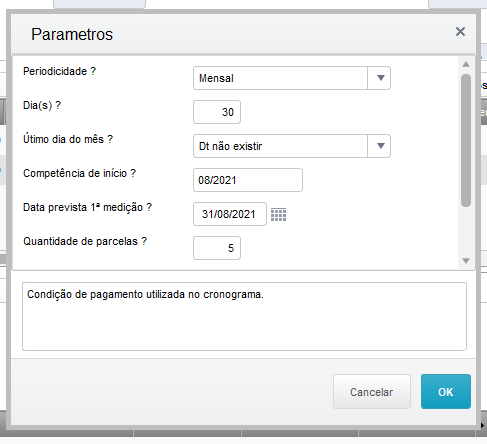Click the scrollbar up arrow in parameters list

(x=466, y=64)
